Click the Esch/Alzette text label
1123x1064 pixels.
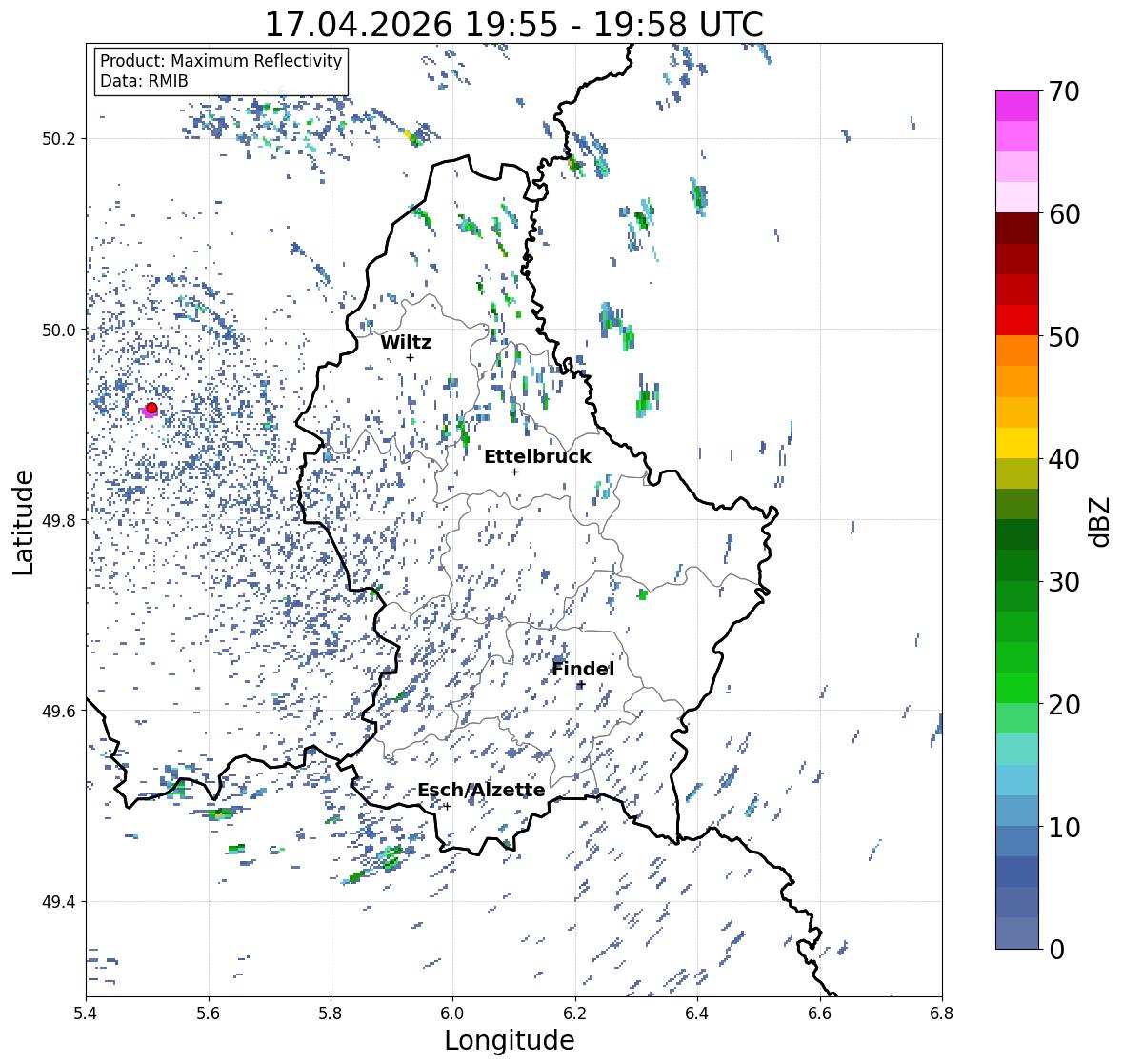481,790
